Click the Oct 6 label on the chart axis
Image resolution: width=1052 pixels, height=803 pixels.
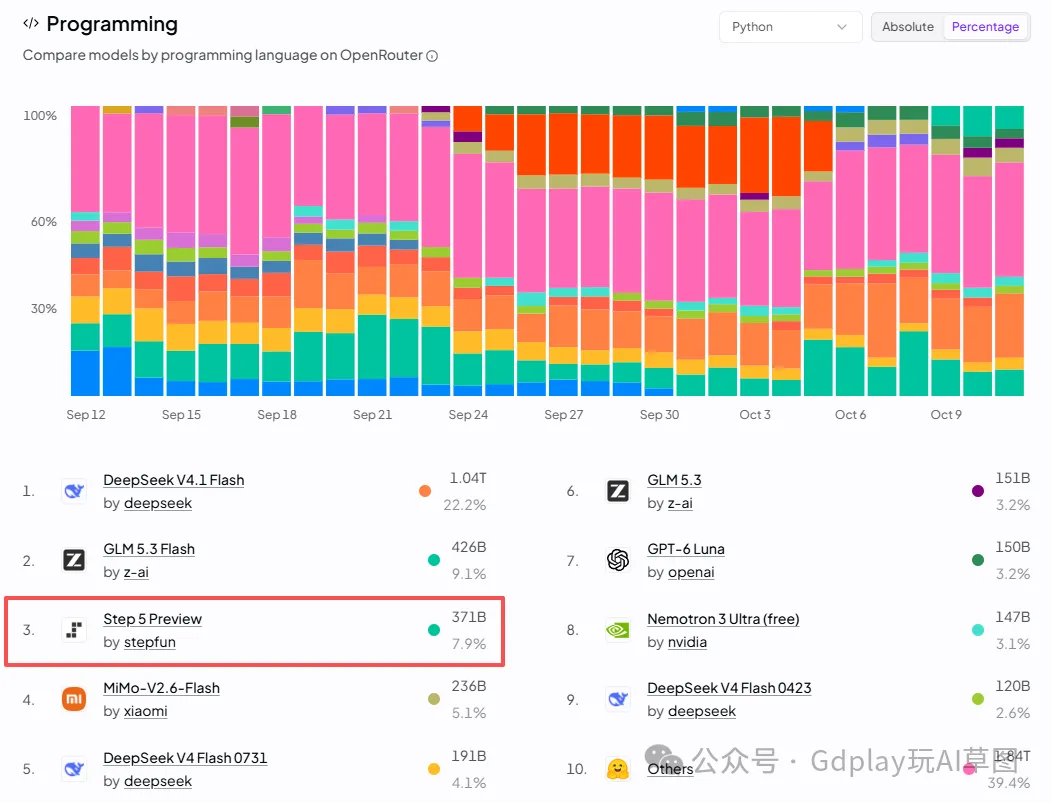pyautogui.click(x=850, y=415)
